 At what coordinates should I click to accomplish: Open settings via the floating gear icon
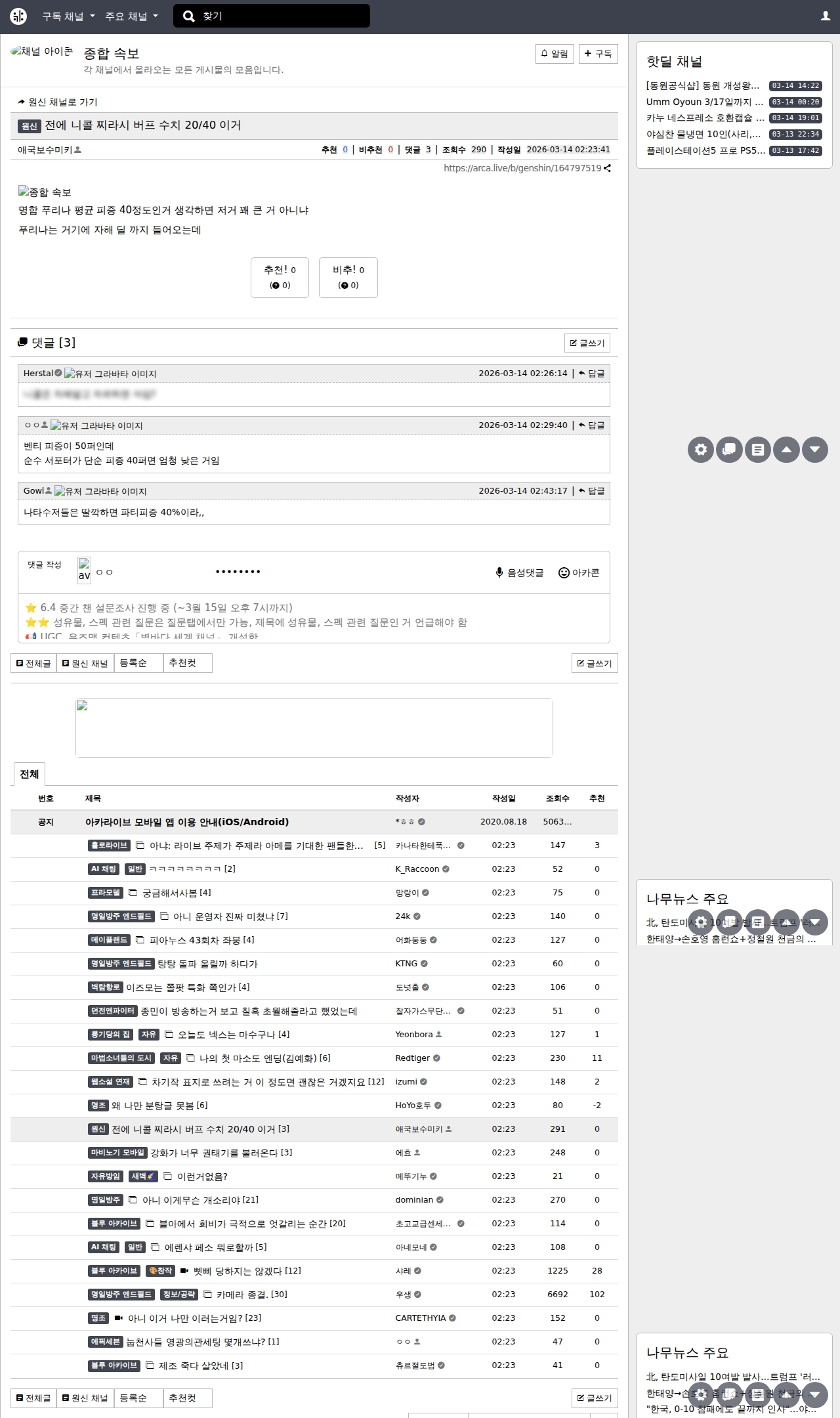(701, 450)
